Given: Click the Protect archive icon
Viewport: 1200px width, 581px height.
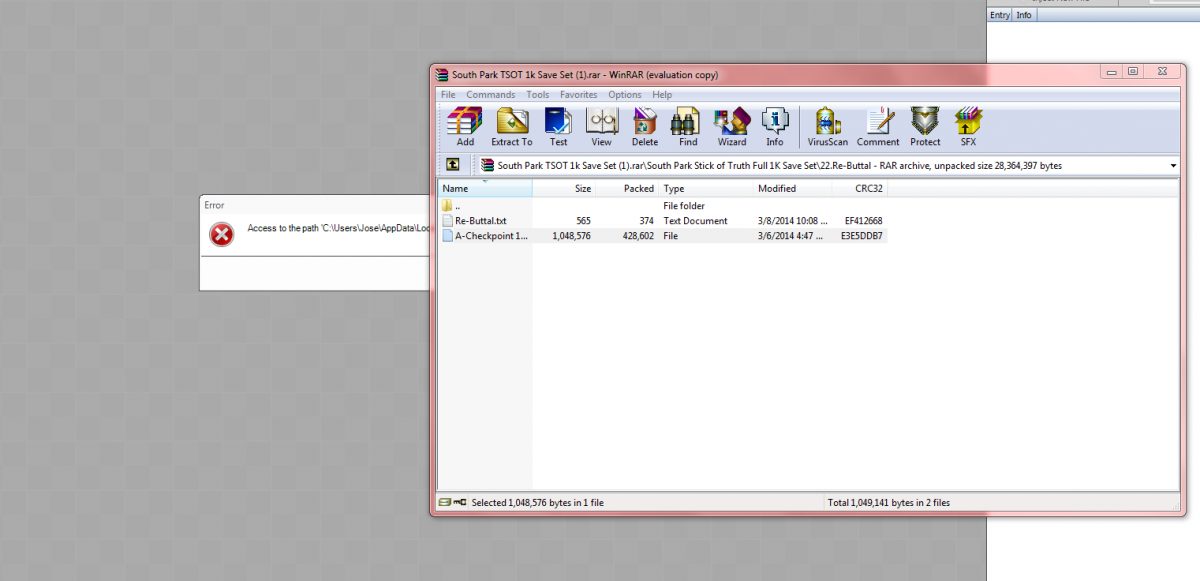Looking at the screenshot, I should point(925,127).
